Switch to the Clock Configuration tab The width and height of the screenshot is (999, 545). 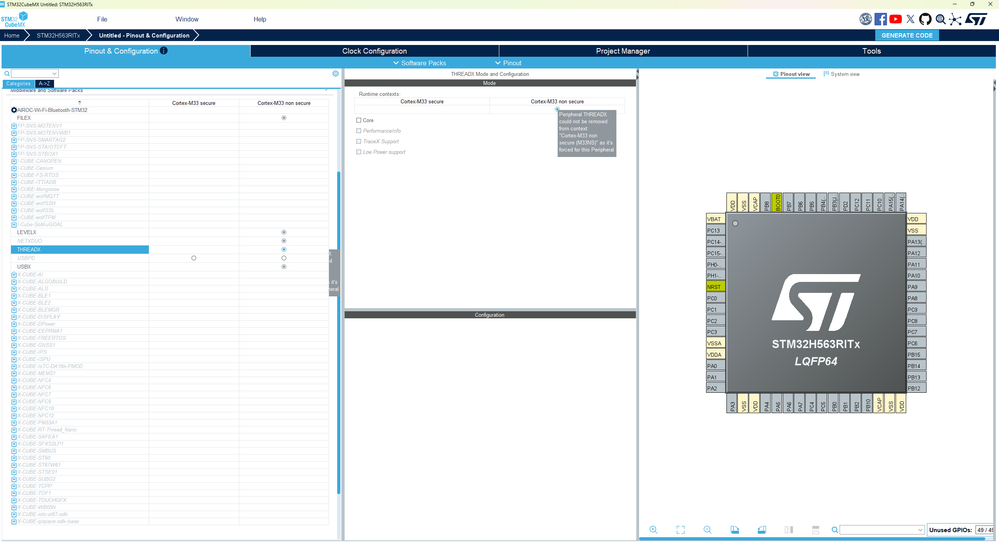point(375,51)
